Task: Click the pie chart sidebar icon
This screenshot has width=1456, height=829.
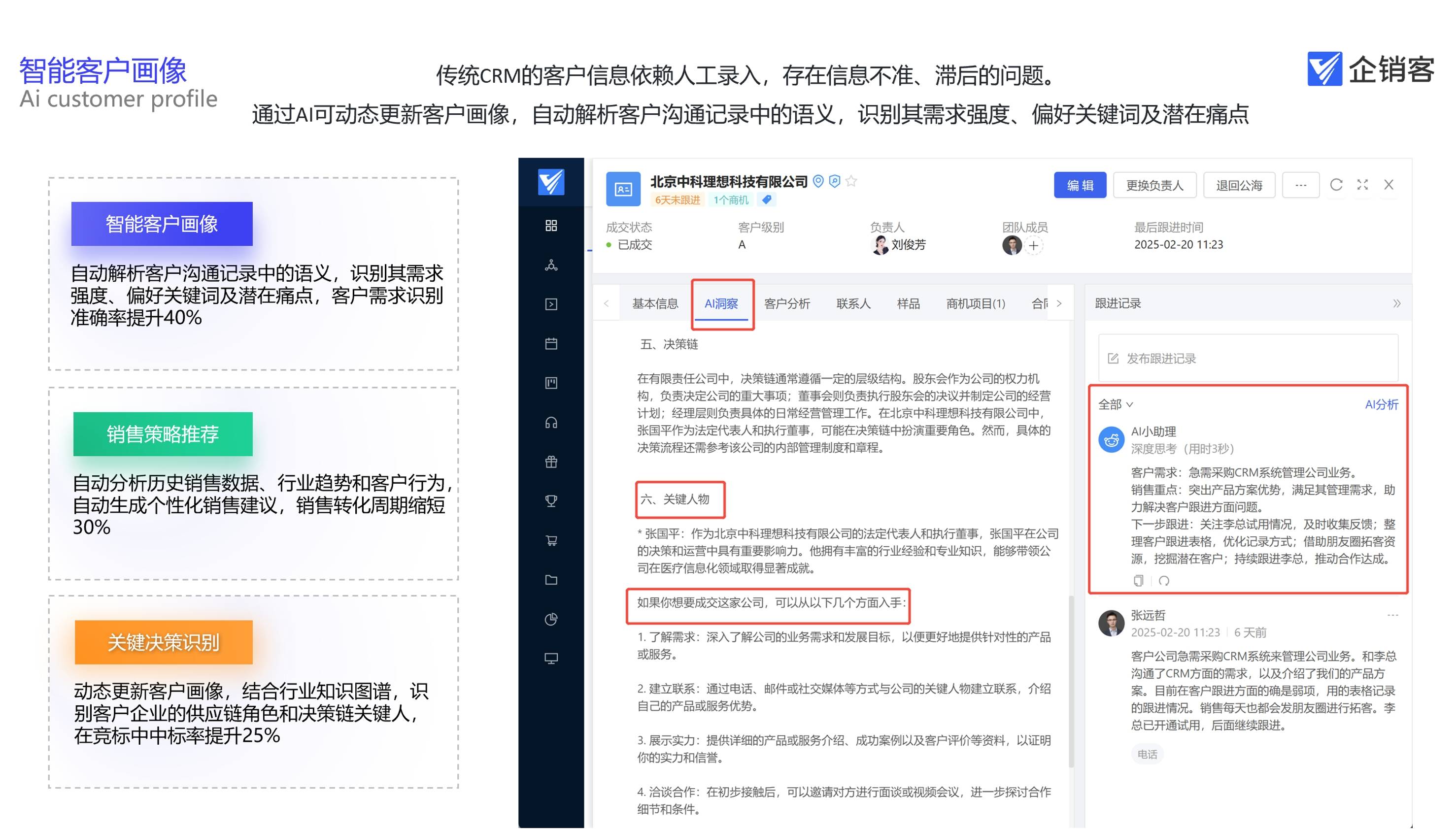Action: point(551,619)
